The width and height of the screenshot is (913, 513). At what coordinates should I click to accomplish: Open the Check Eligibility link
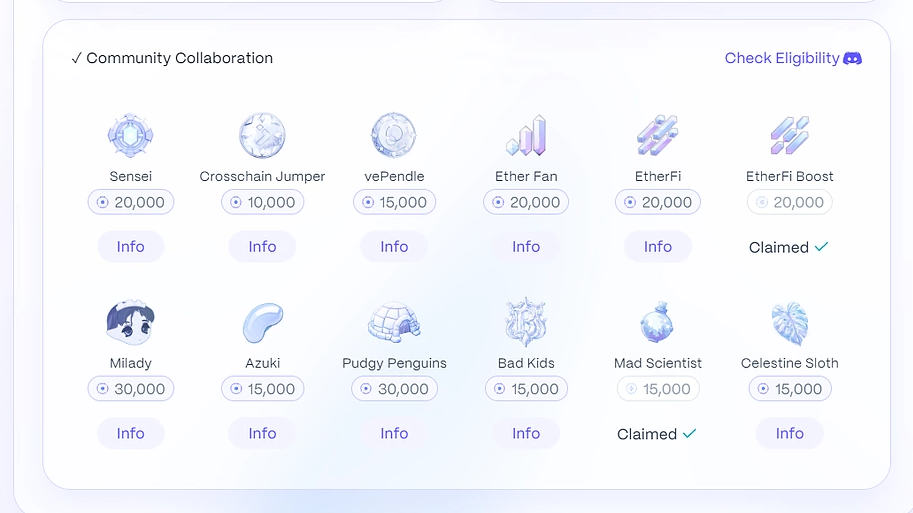(782, 58)
